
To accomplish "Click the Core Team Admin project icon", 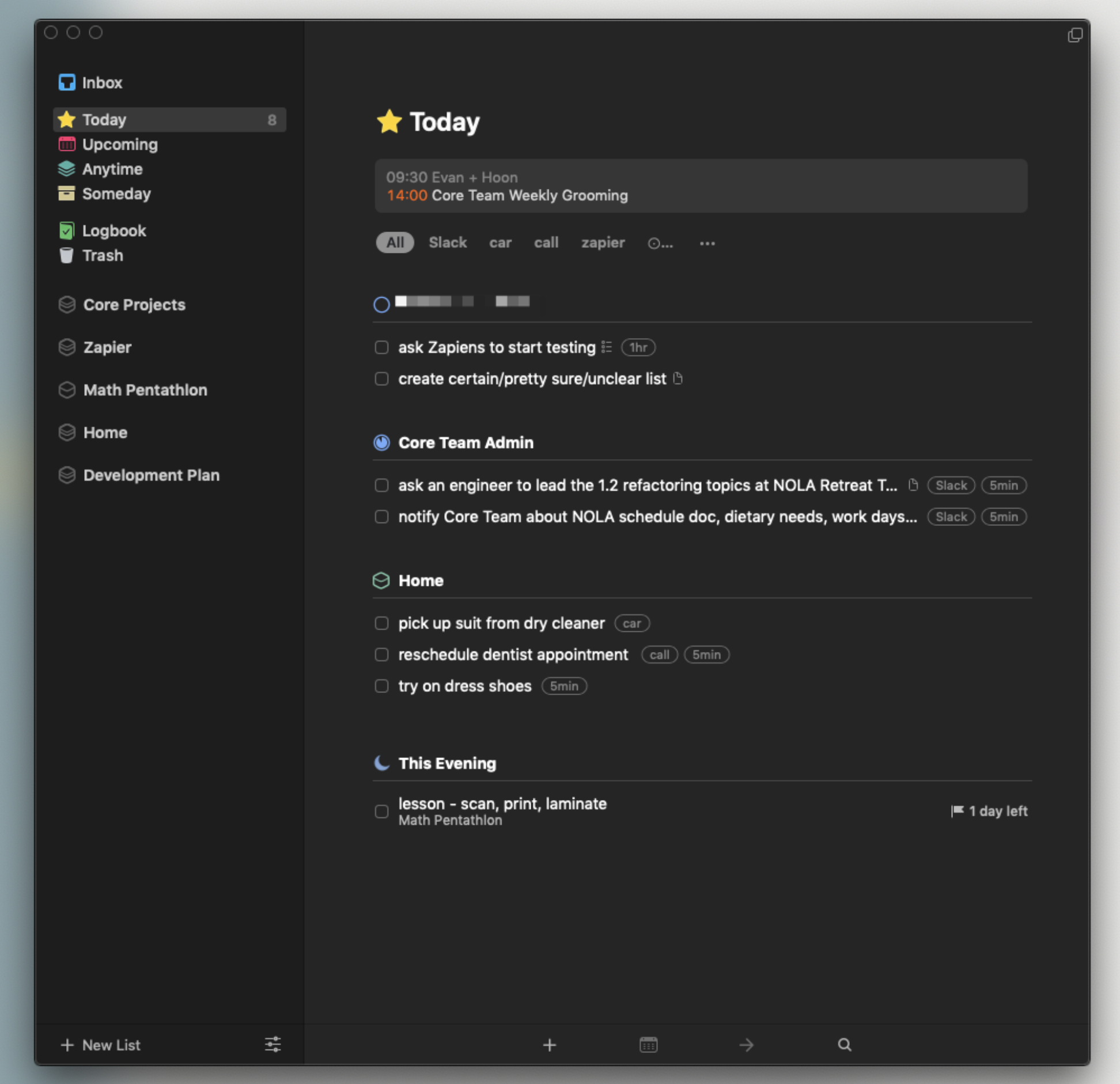I will 382,441.
